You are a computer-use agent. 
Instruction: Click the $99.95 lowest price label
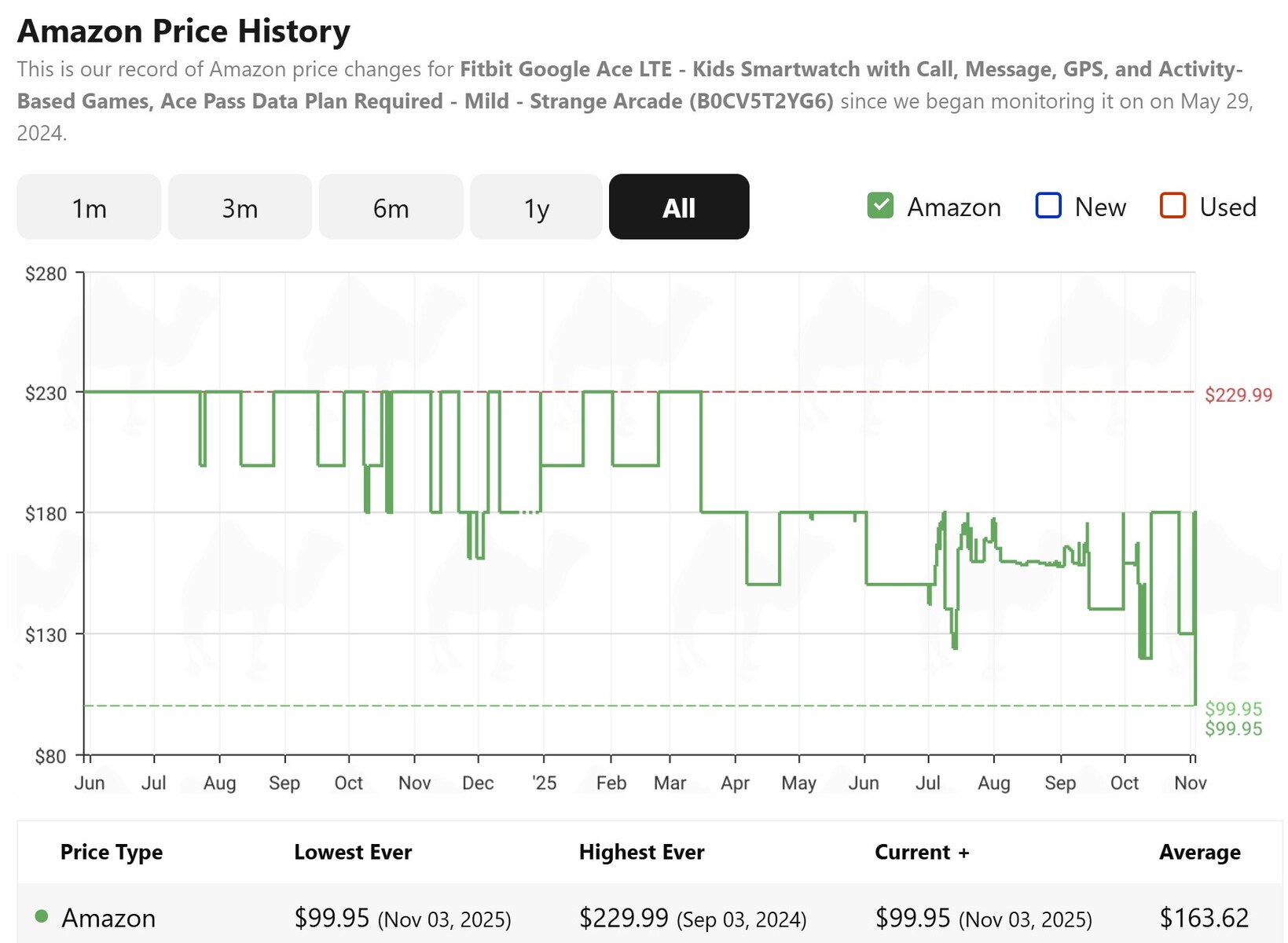pos(1233,709)
